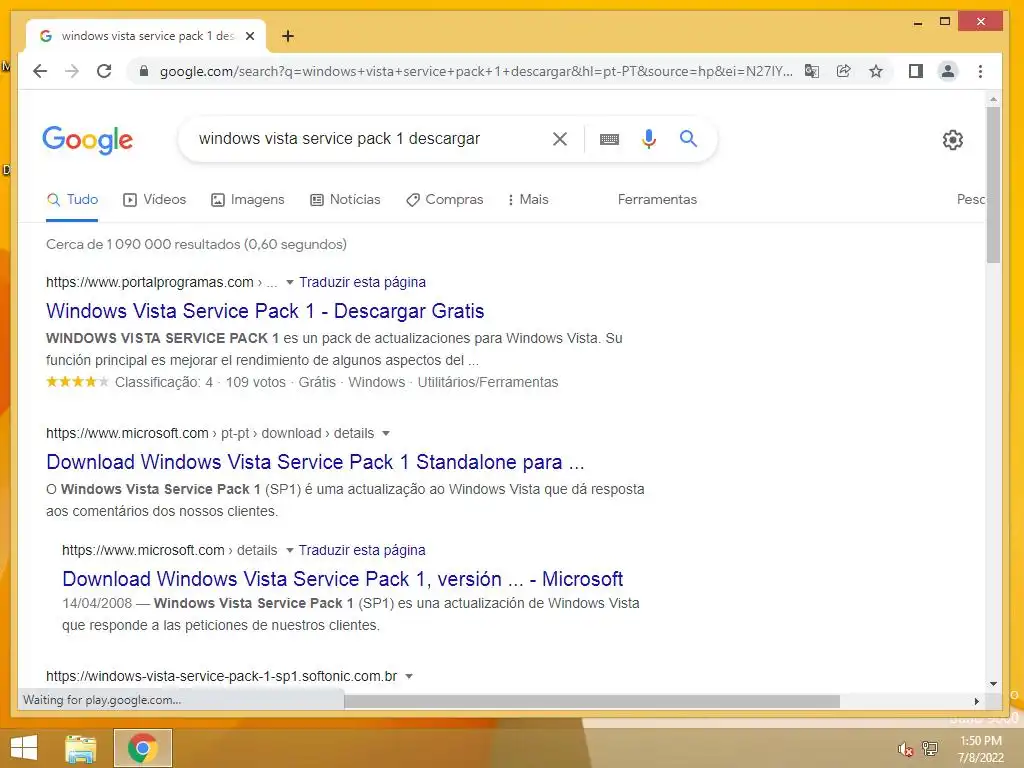Click the horizontal scrollbar thumb
Image resolution: width=1024 pixels, height=768 pixels.
(x=592, y=701)
